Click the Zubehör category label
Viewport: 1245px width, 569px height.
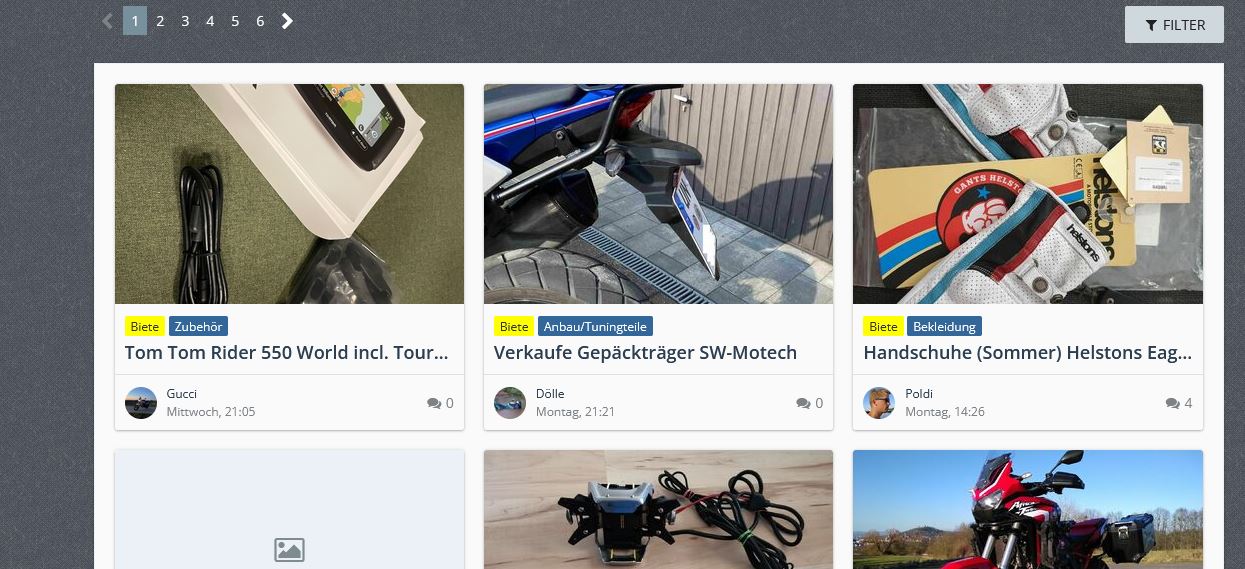(x=198, y=326)
